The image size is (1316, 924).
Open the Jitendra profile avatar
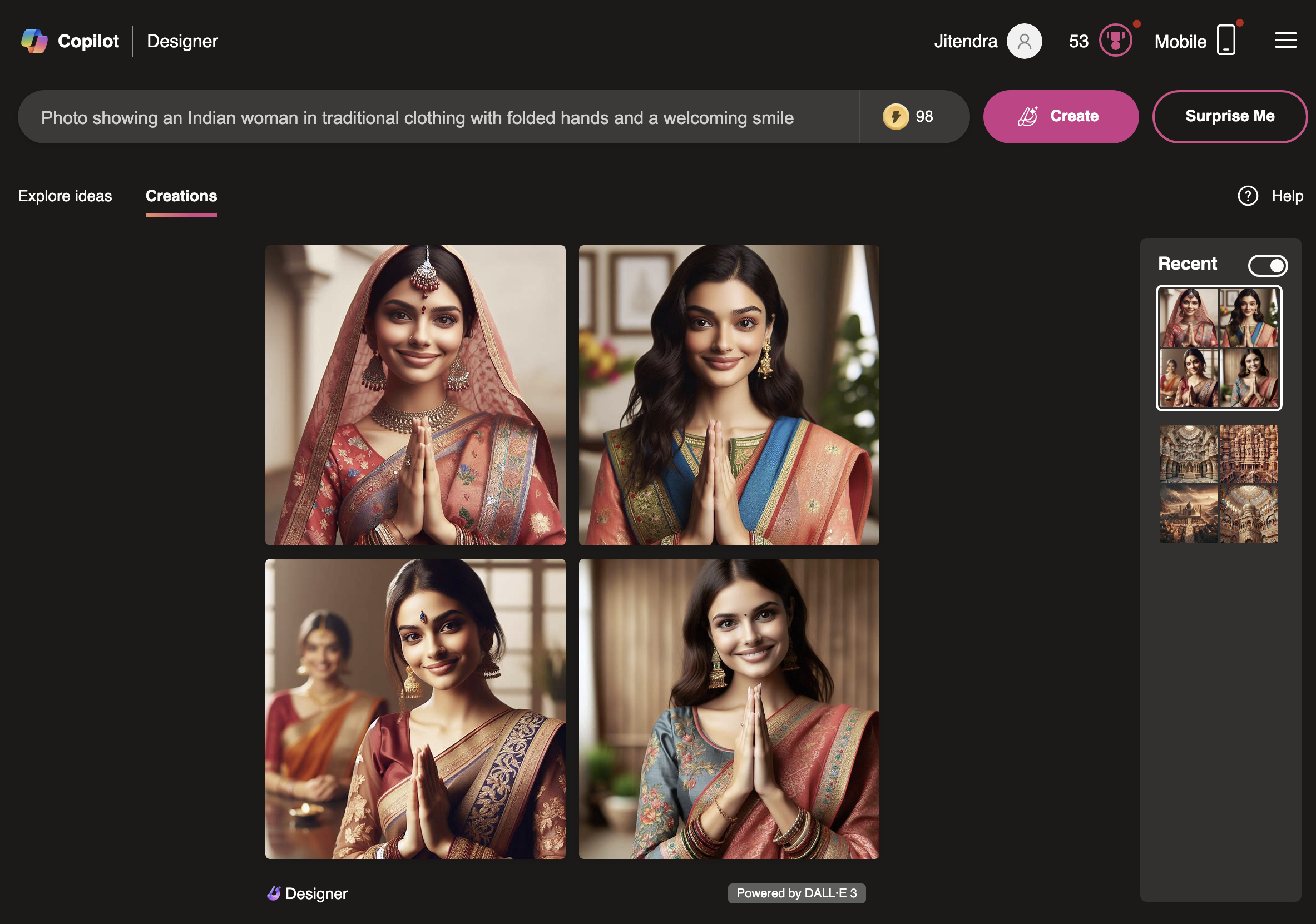click(1024, 41)
